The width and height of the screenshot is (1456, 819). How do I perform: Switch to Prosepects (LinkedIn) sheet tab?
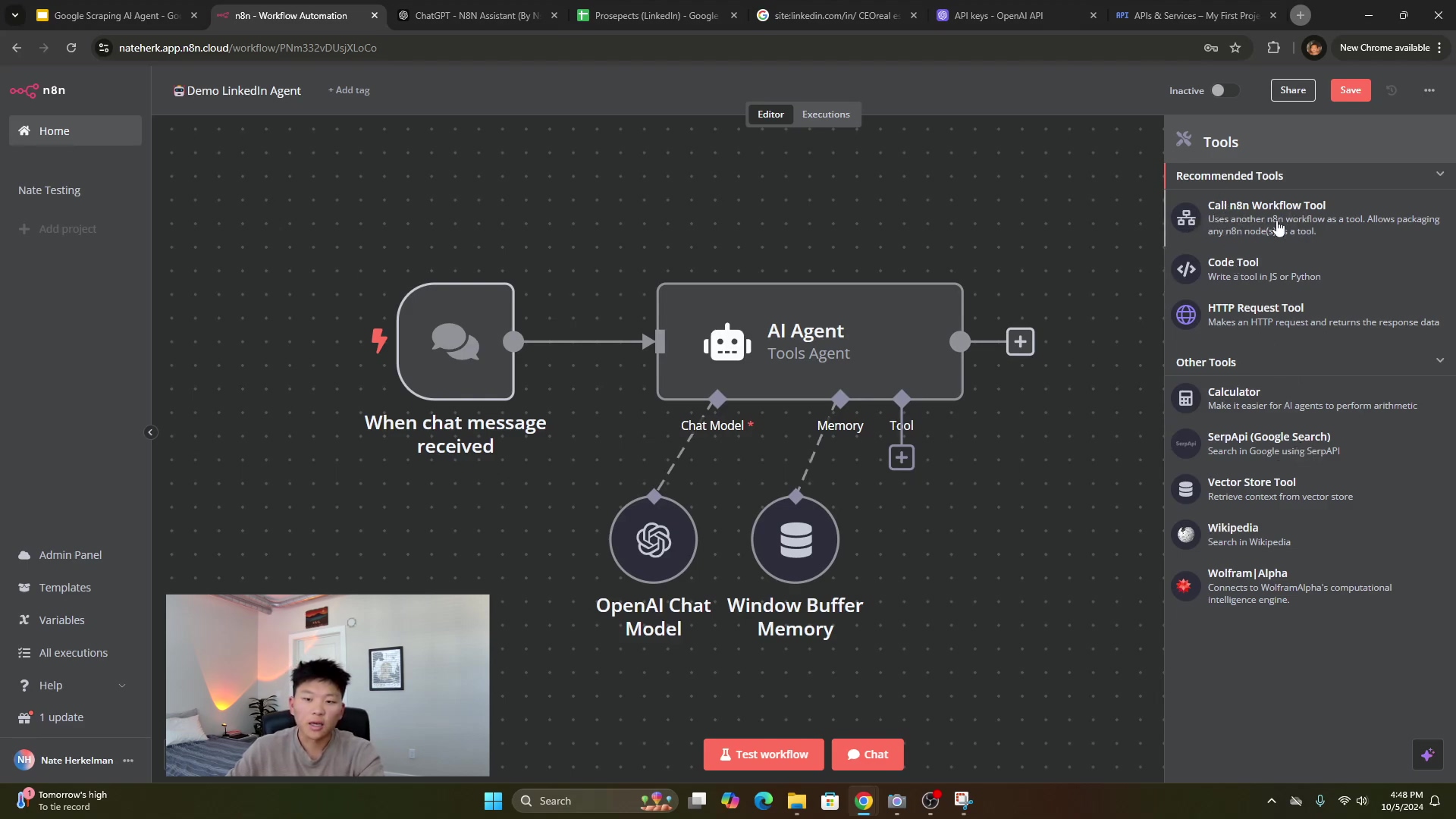tap(657, 15)
